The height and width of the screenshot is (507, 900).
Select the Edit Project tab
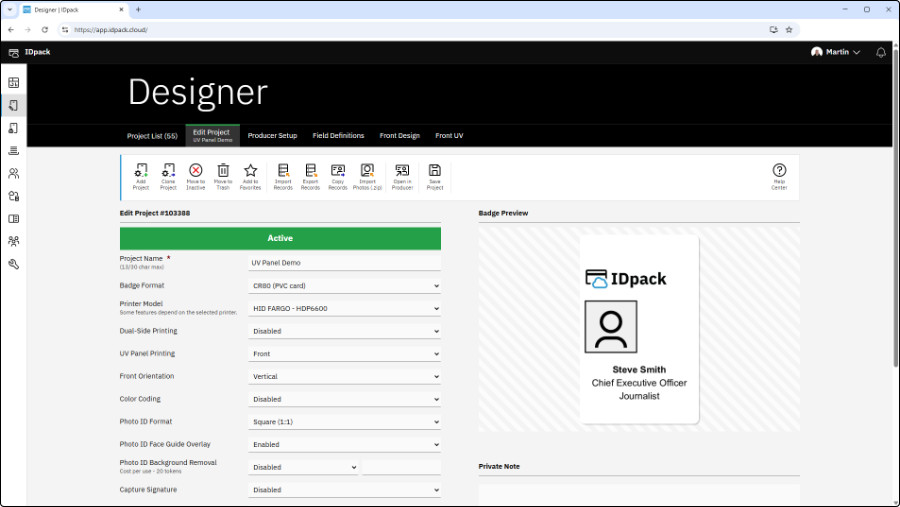click(212, 136)
